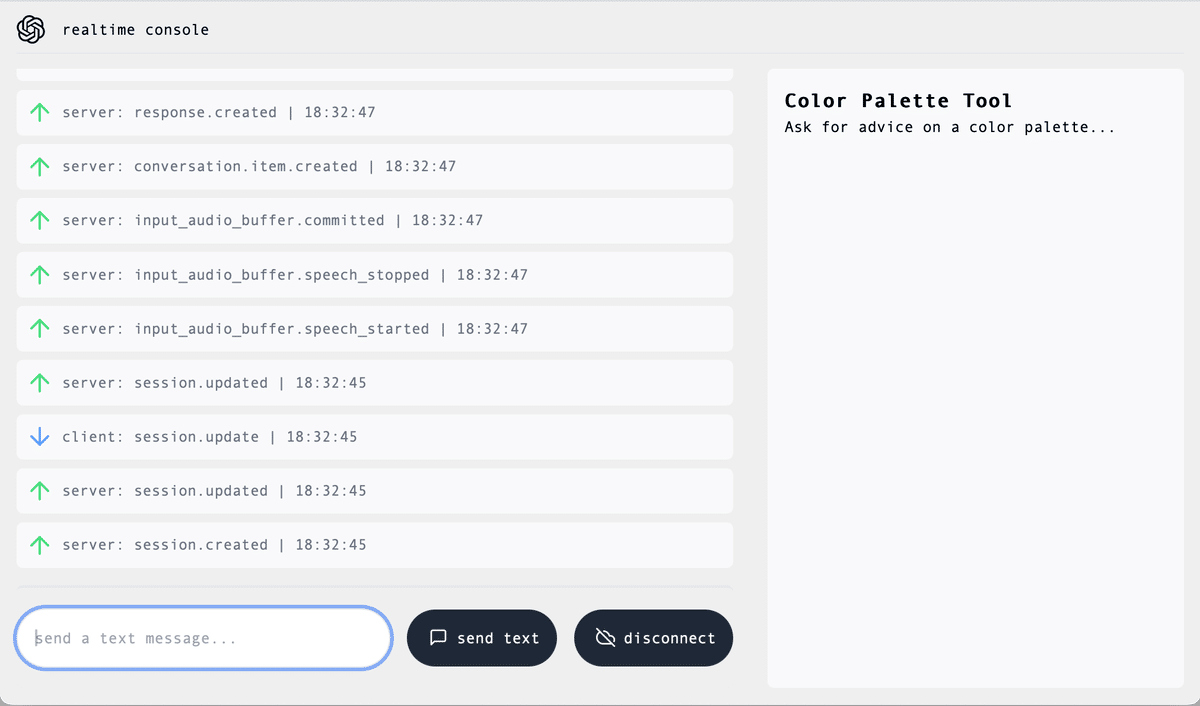Click the green arrow on session.created event
This screenshot has width=1200, height=706.
tap(39, 544)
